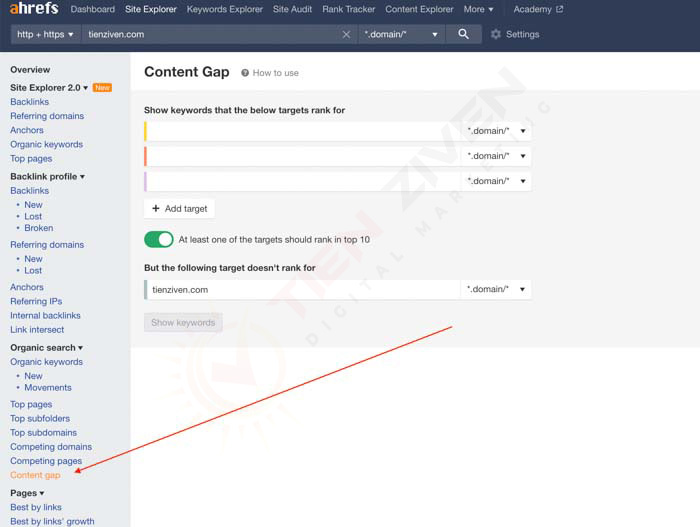Screen dimensions: 700x527
Task: Open Organic keywords under Site Explorer 2.0
Action: (x=46, y=144)
